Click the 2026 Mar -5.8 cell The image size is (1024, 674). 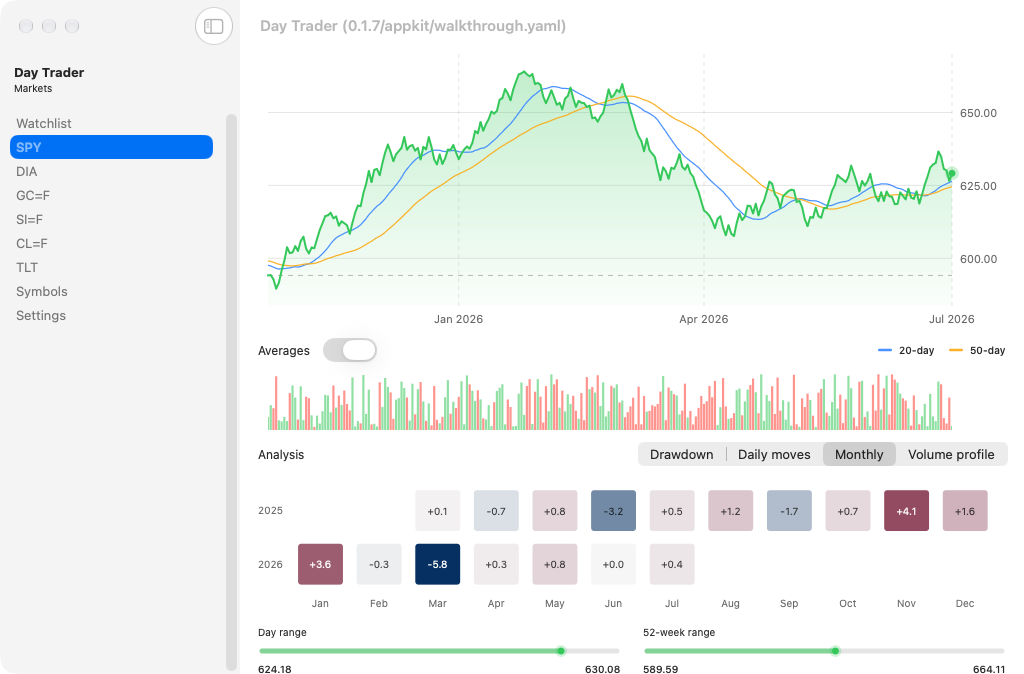click(x=438, y=564)
